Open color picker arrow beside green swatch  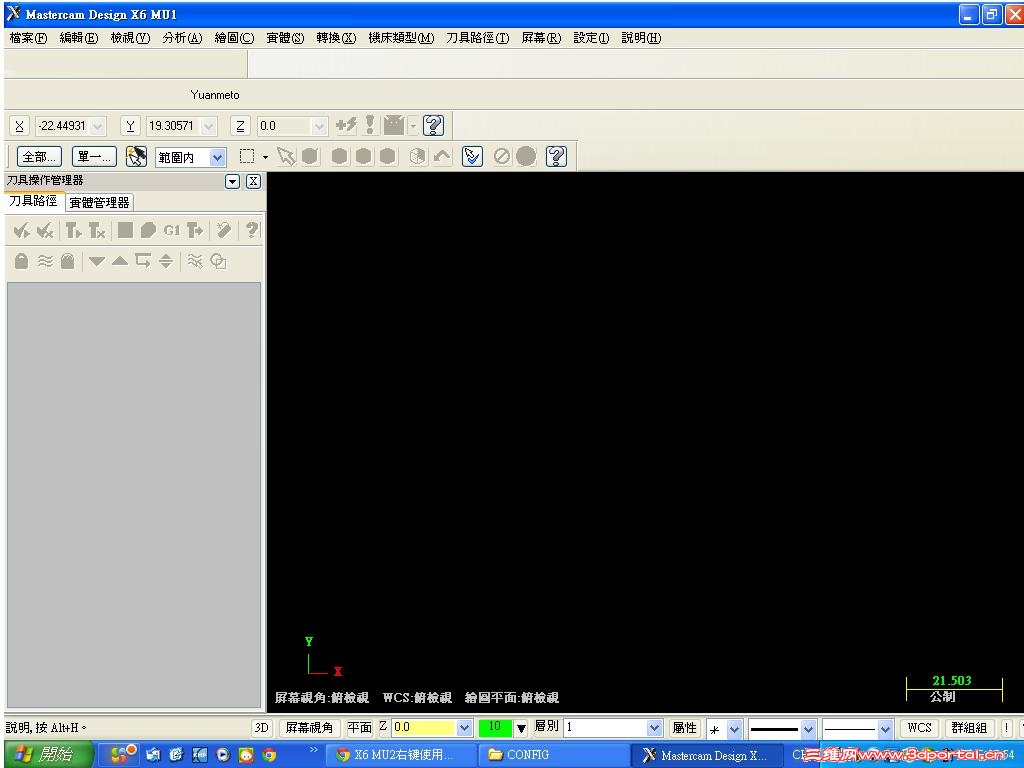[x=521, y=728]
